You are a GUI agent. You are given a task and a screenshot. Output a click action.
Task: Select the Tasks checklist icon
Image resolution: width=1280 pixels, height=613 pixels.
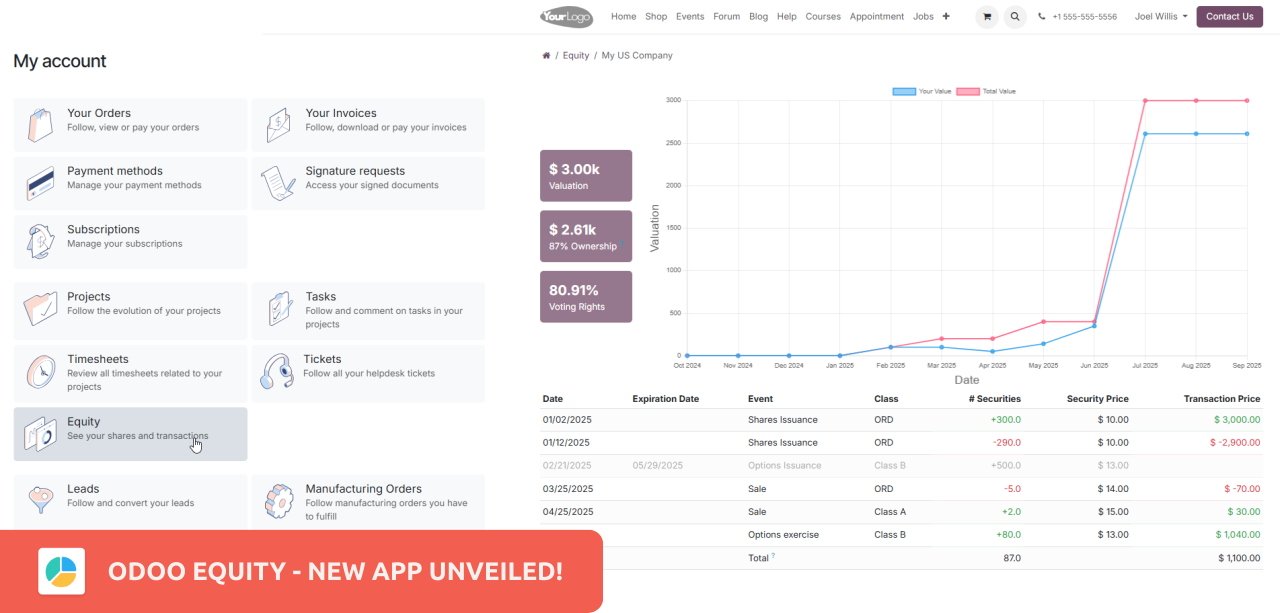coord(278,309)
